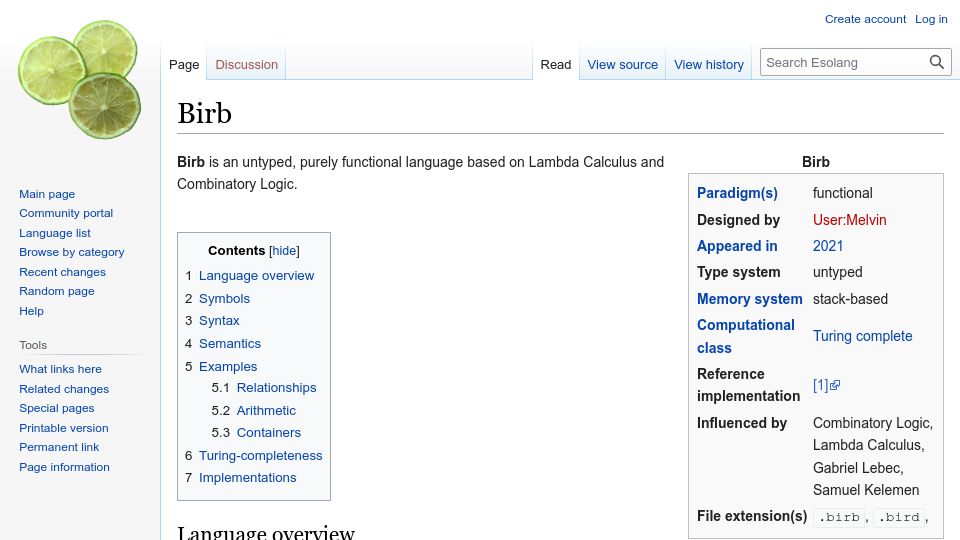Open Related changes
Viewport: 960px width, 540px height.
(64, 389)
